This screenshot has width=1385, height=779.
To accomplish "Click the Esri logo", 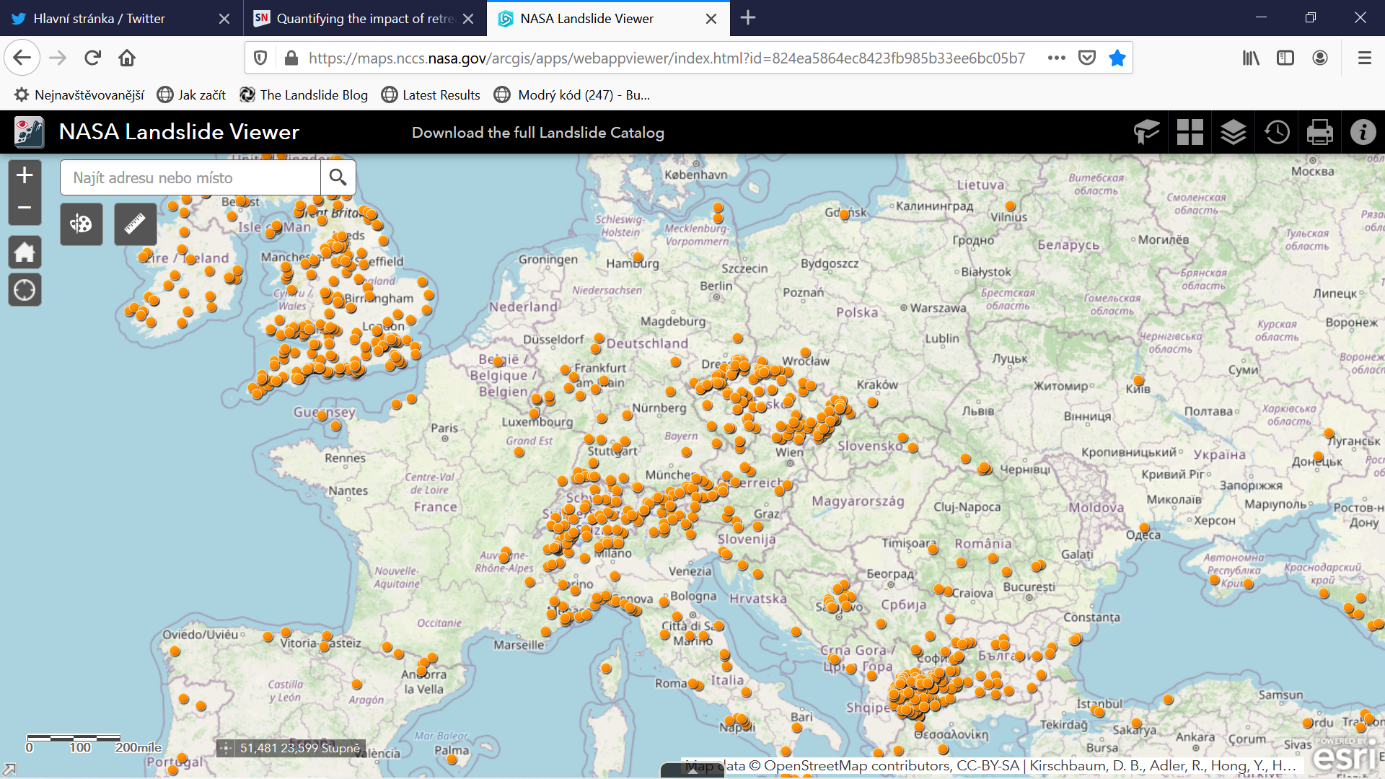I will 1346,758.
